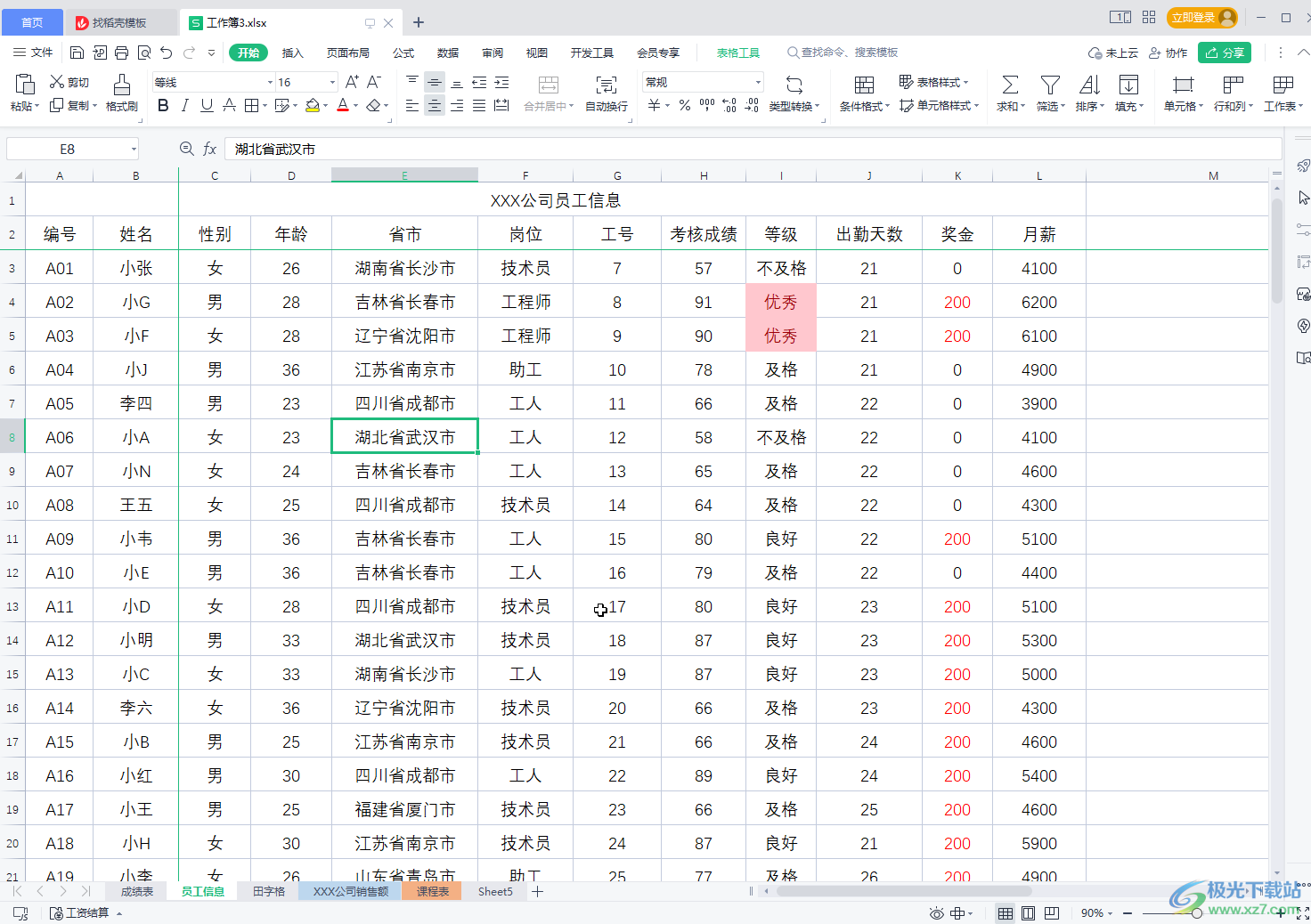Screen dimensions: 1311x924
Task: Toggle middle vertical alignment
Action: 434,82
